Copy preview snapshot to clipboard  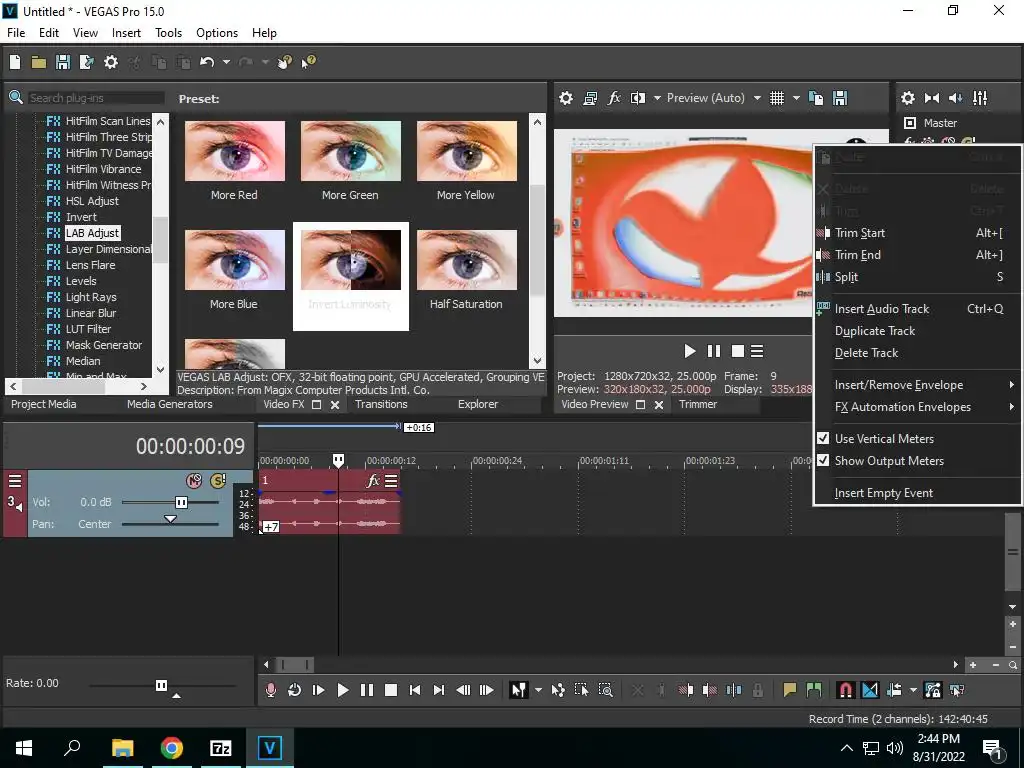(816, 98)
